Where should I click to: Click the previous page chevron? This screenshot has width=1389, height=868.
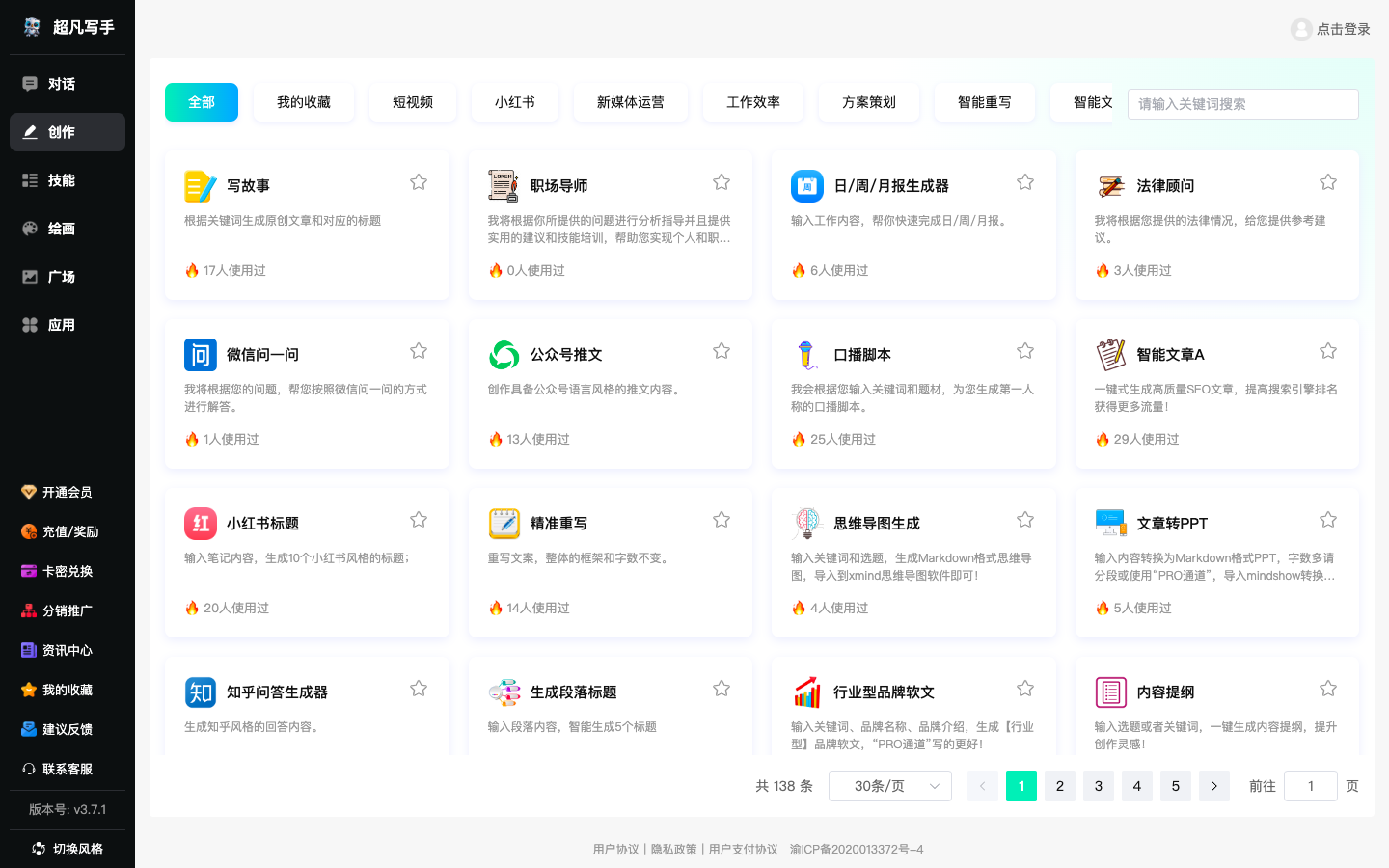pos(982,786)
